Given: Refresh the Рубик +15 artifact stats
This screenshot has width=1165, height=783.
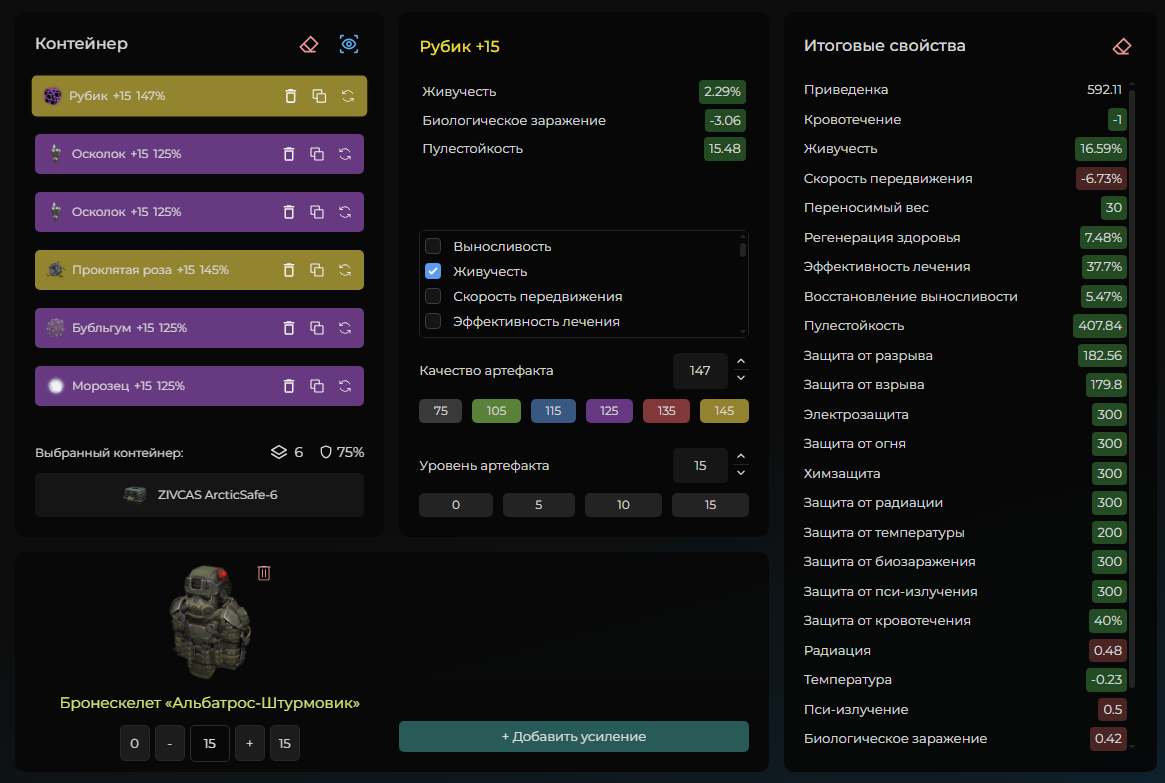Looking at the screenshot, I should (x=348, y=96).
